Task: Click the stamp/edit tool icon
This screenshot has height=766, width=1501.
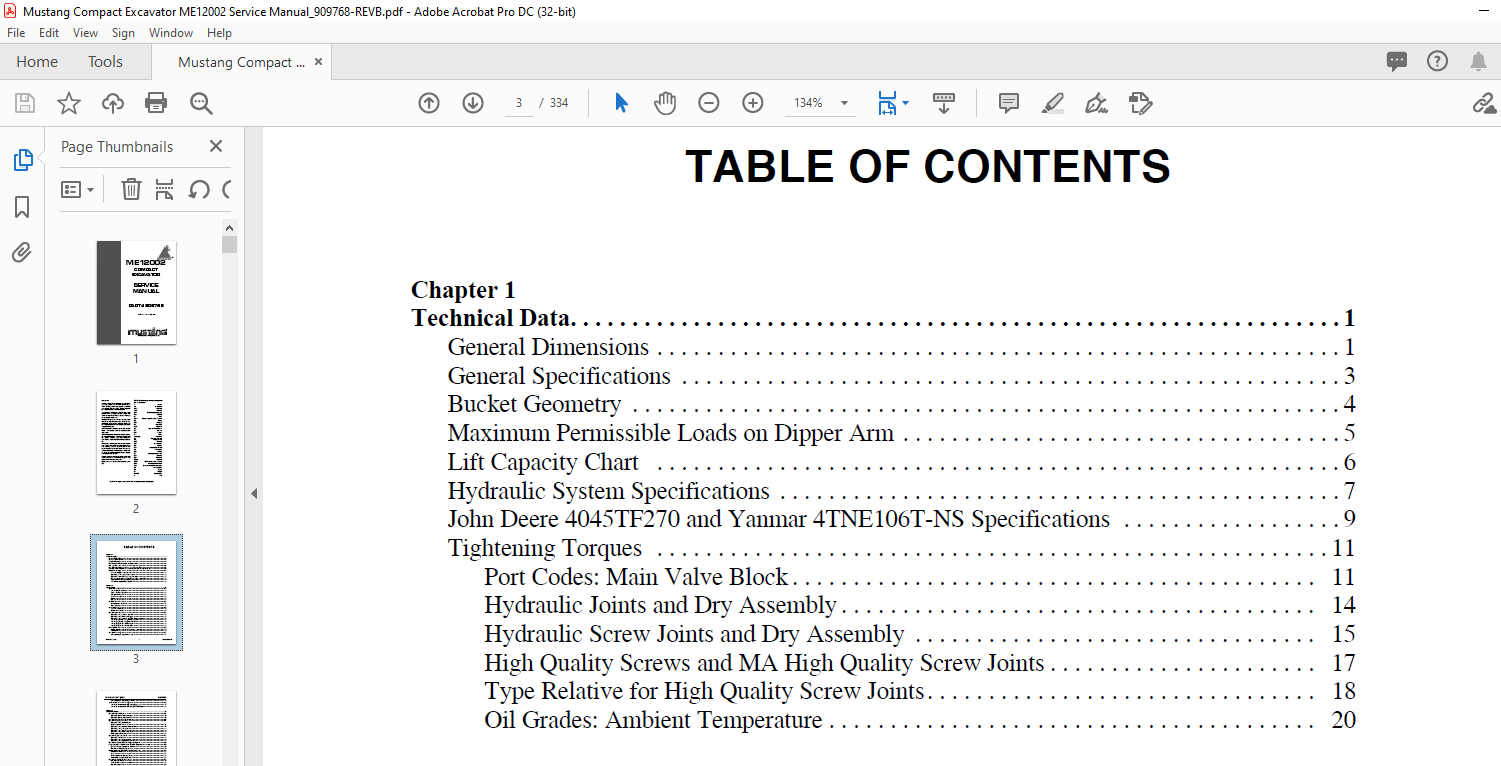Action: 1140,103
